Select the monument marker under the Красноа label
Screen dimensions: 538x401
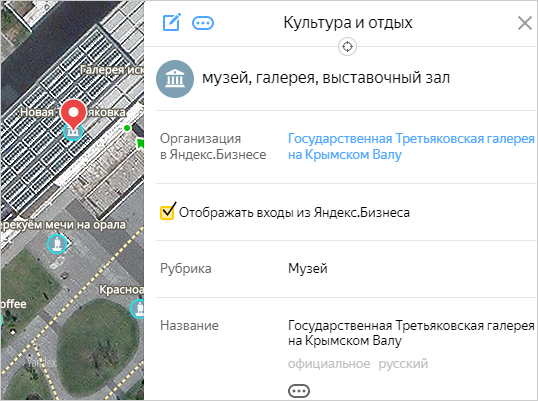click(x=138, y=308)
